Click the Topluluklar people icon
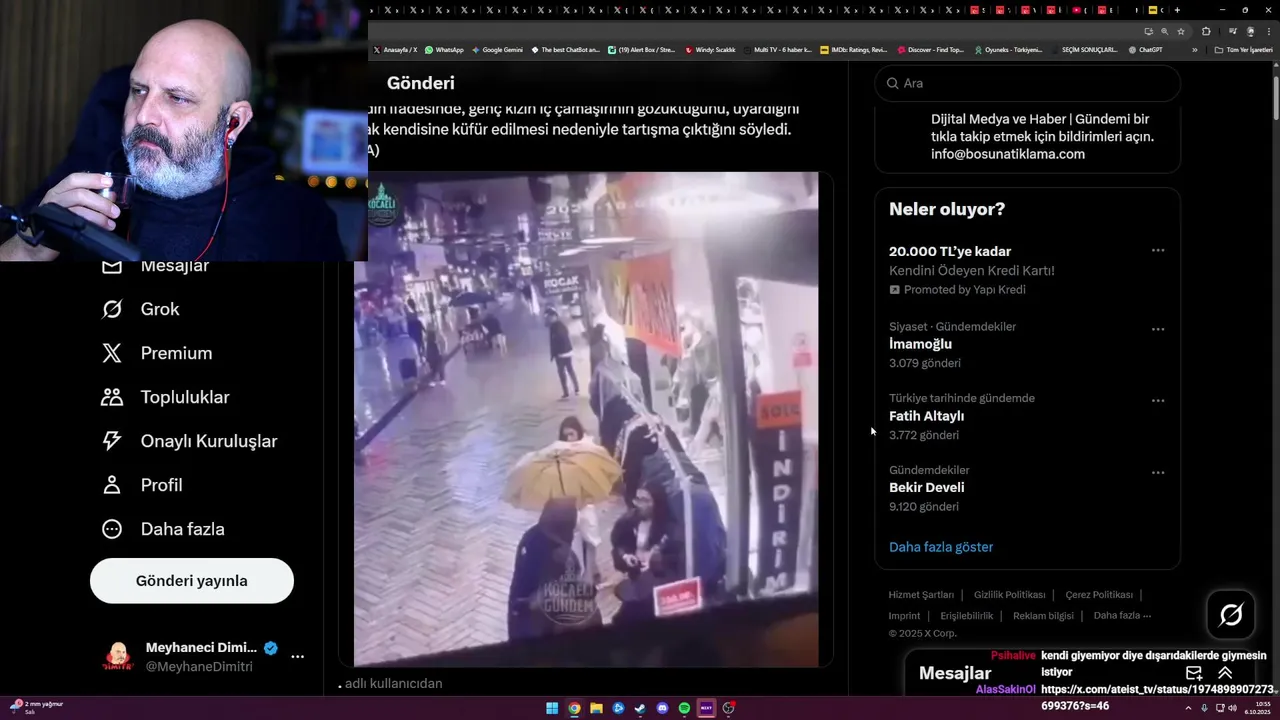 (112, 397)
